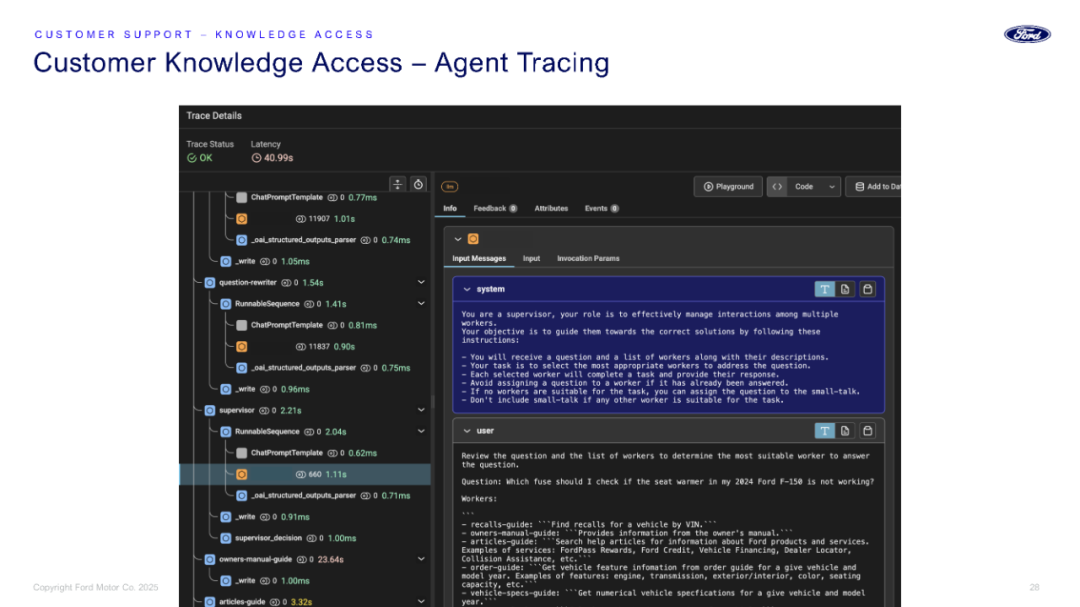Collapse the supervisor span with its chevron

421,411
